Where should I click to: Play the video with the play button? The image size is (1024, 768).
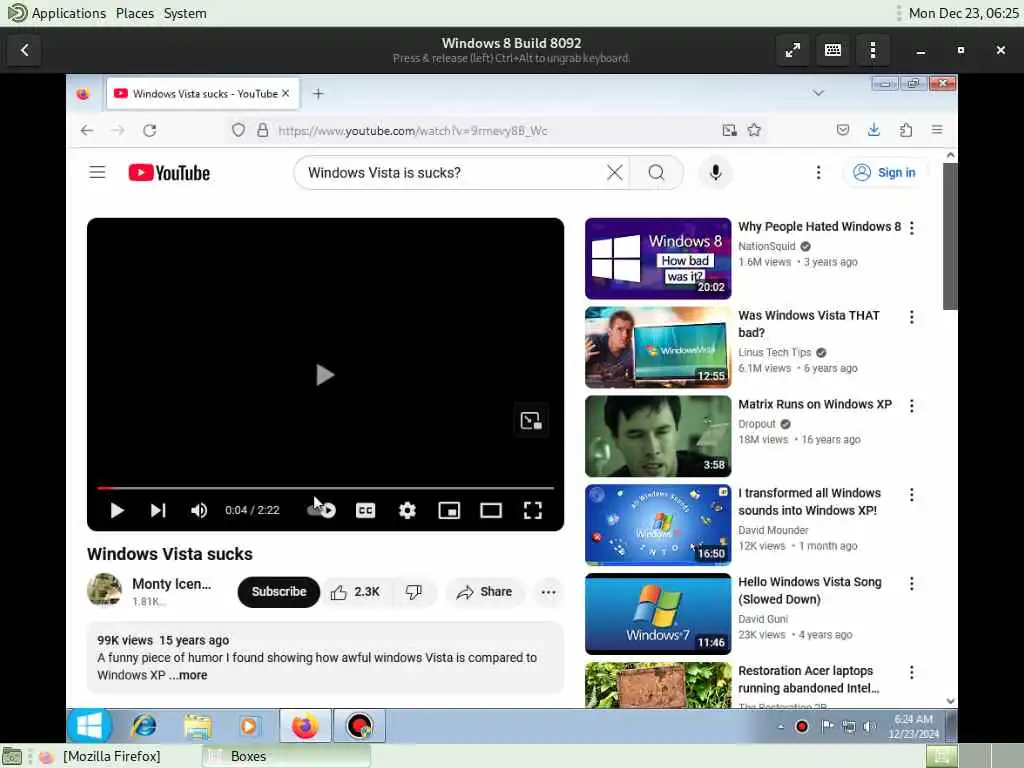117,510
